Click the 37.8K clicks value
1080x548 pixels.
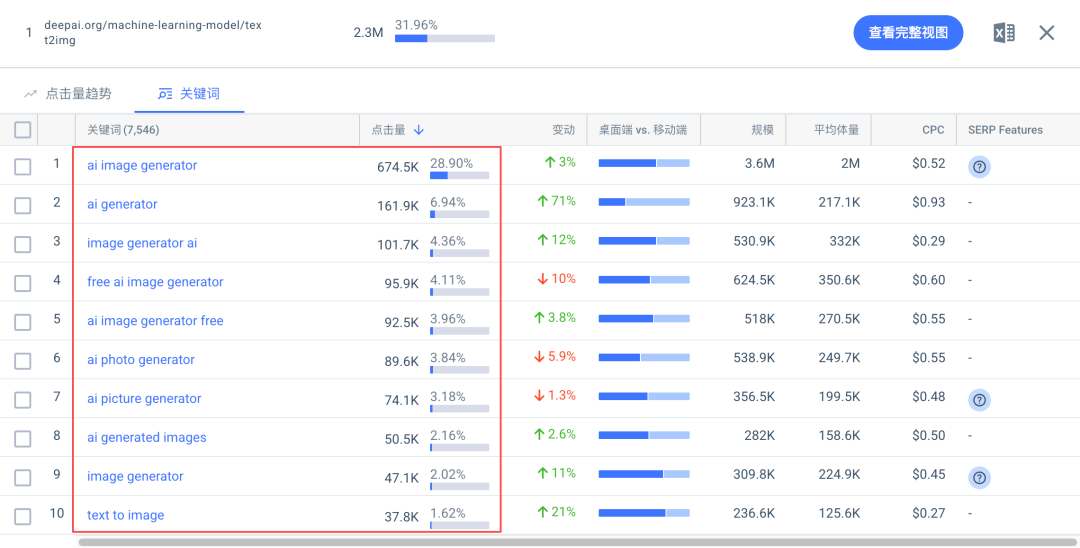[x=402, y=516]
